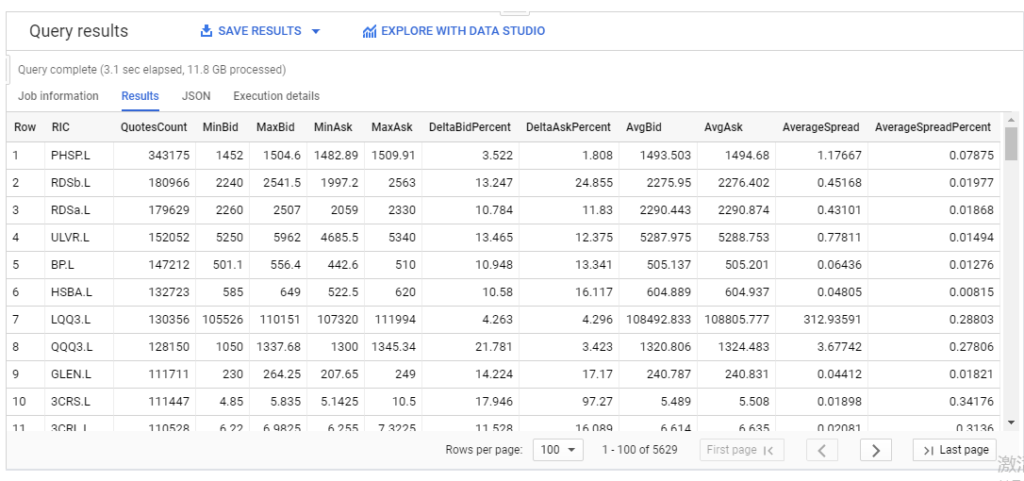The image size is (1024, 481).
Task: Open the JSON tab
Action: 196,96
